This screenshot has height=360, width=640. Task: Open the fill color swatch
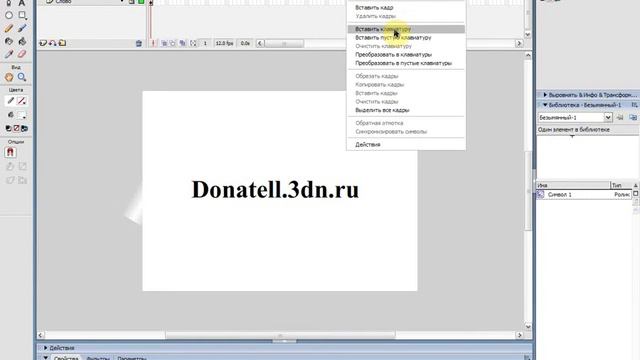tap(22, 115)
